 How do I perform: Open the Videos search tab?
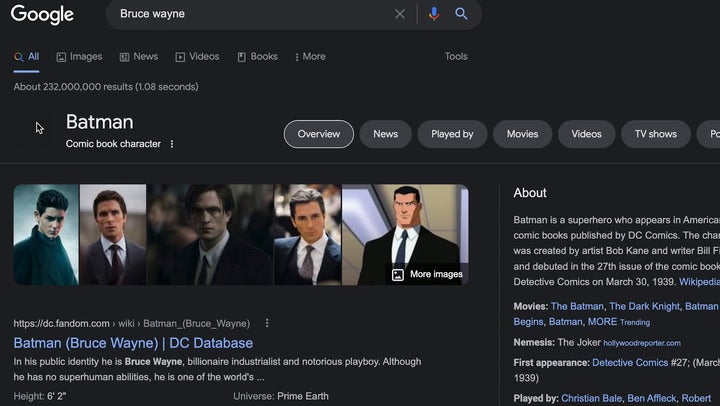point(197,57)
